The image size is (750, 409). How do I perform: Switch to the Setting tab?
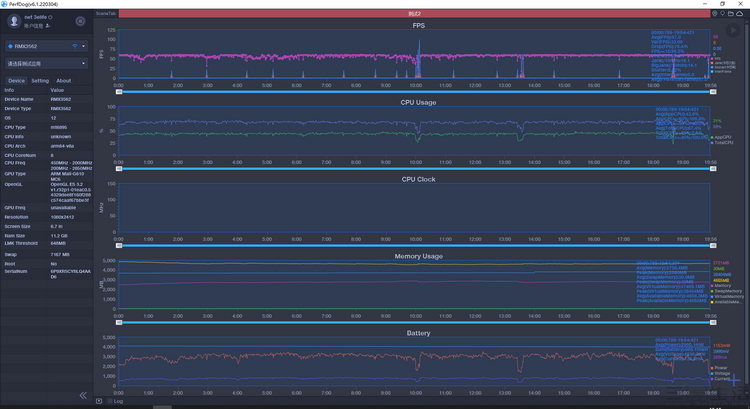click(x=40, y=81)
